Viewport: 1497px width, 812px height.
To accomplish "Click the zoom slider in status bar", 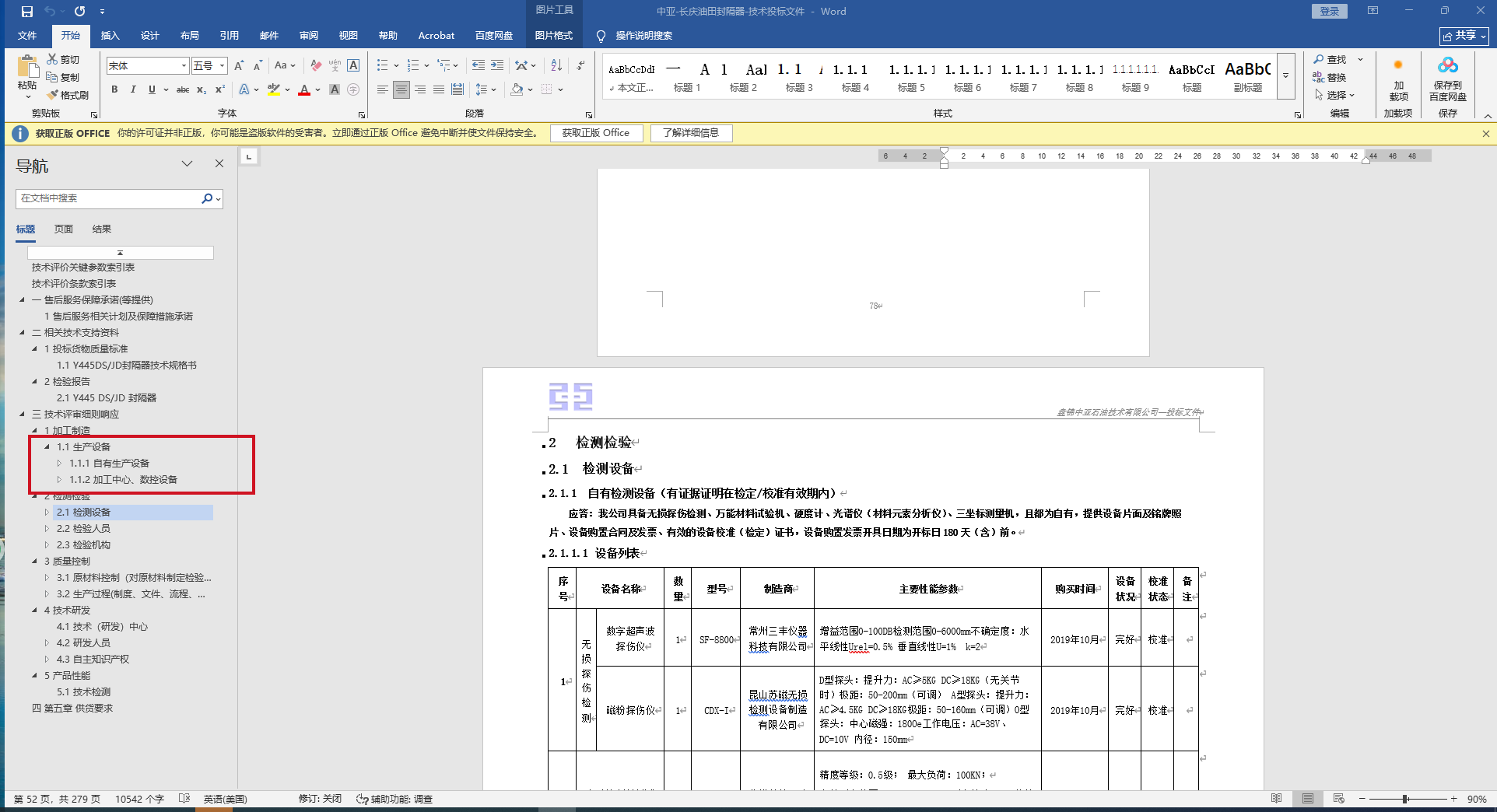I will (x=1406, y=799).
